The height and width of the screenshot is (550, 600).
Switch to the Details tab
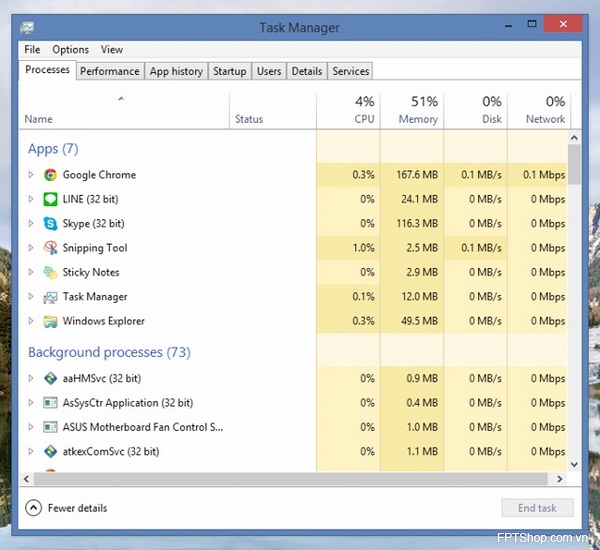pyautogui.click(x=307, y=71)
